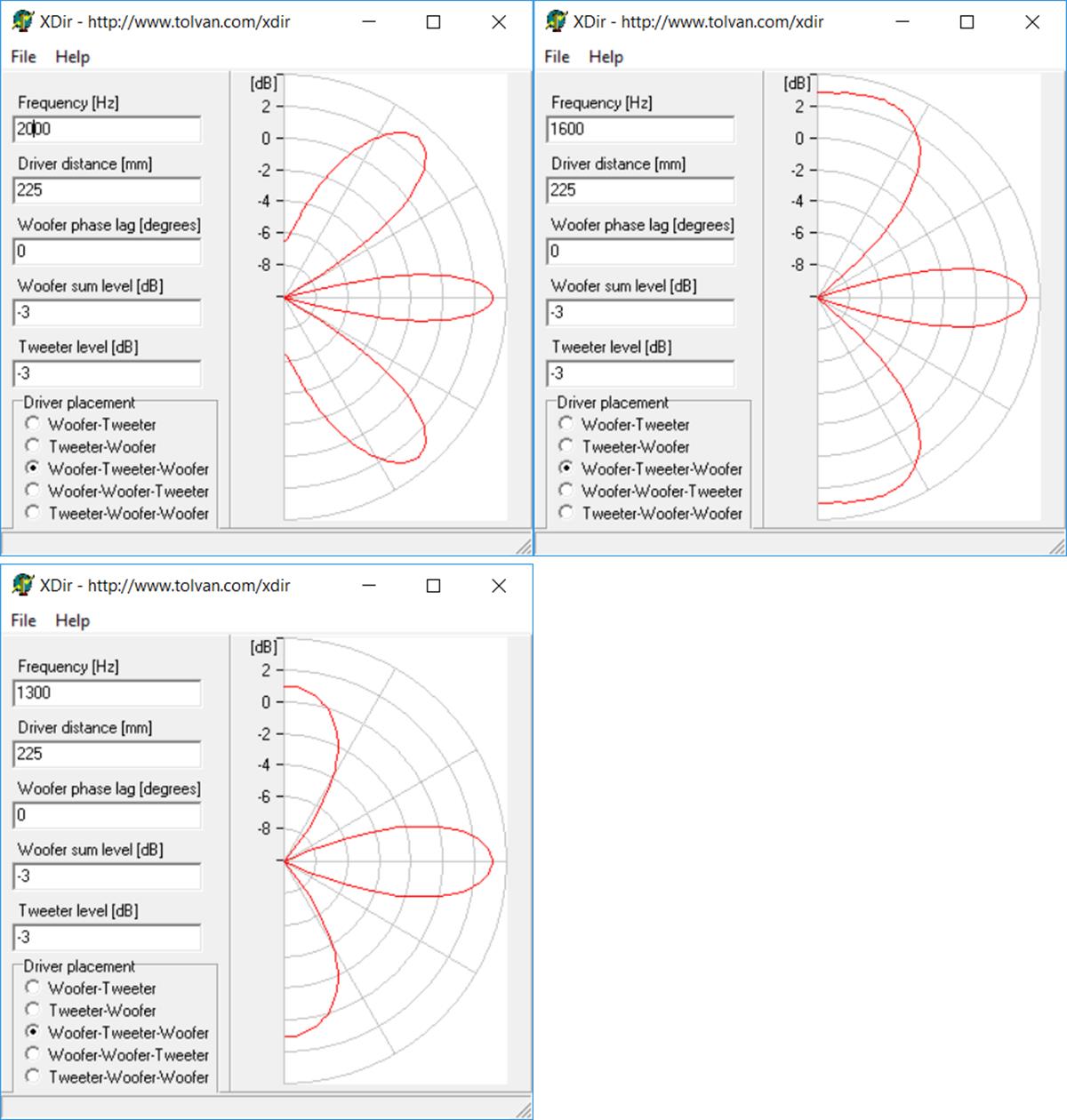Click Woofer phase lag field in 1300 Hz window
Screen dimensions: 1067x1120
[x=108, y=815]
